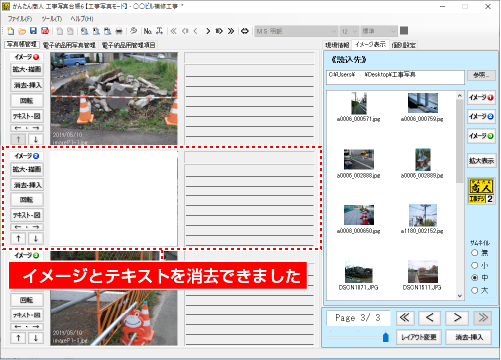Image resolution: width=501 pixels, height=360 pixels.
Task: Click the double-headed arrow toolbar icon
Action: pos(245,31)
